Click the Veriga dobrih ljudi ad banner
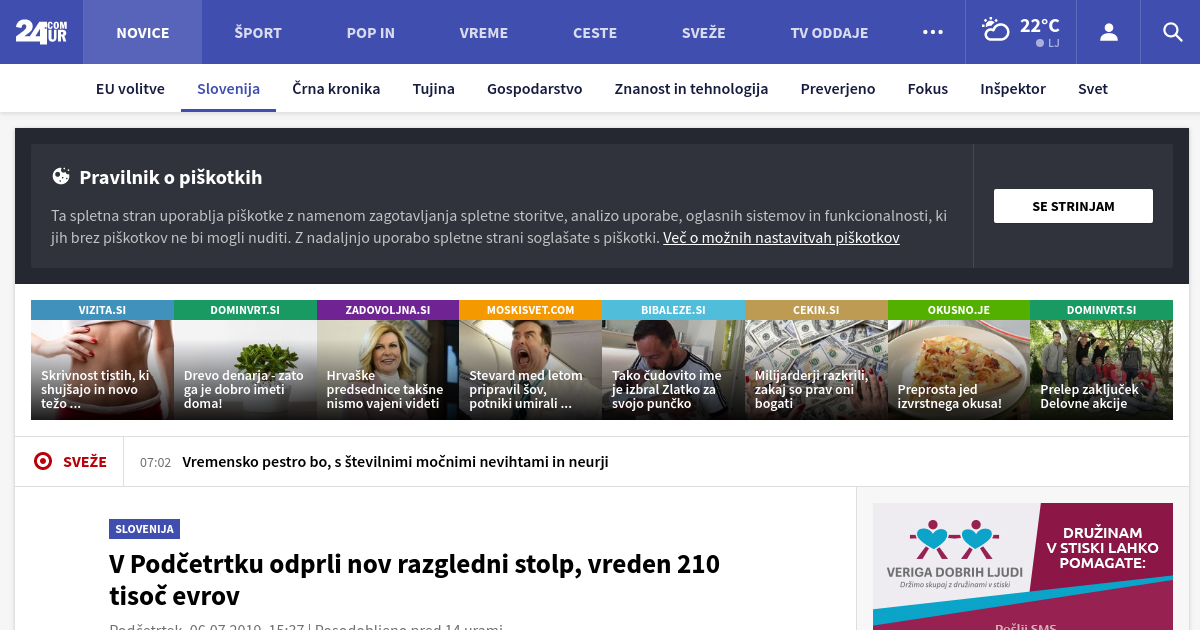This screenshot has height=630, width=1200. click(1022, 565)
